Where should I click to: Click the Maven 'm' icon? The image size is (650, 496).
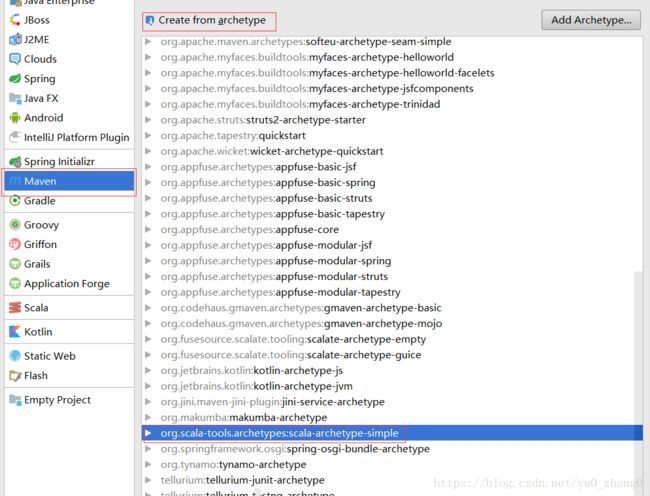15,181
